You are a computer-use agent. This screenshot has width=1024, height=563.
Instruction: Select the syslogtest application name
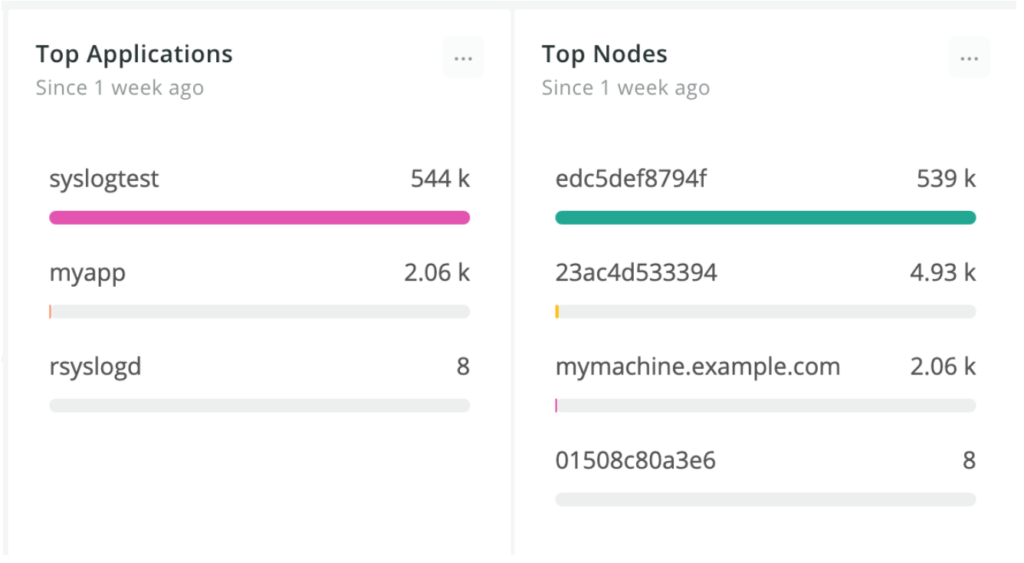[104, 180]
